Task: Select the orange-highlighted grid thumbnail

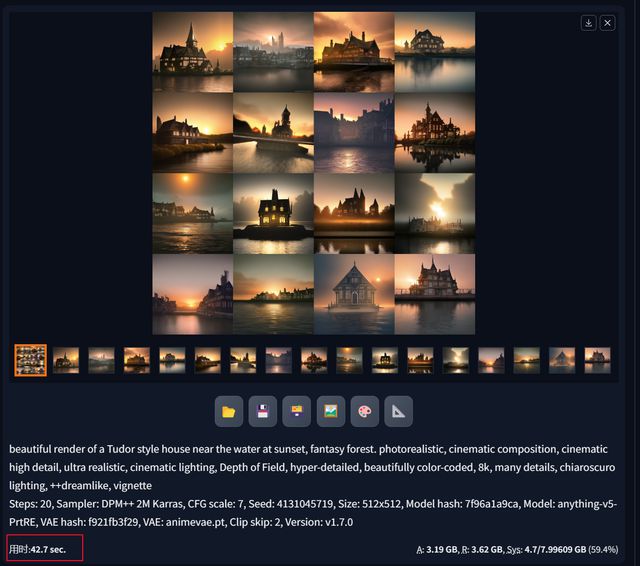Action: point(31,360)
